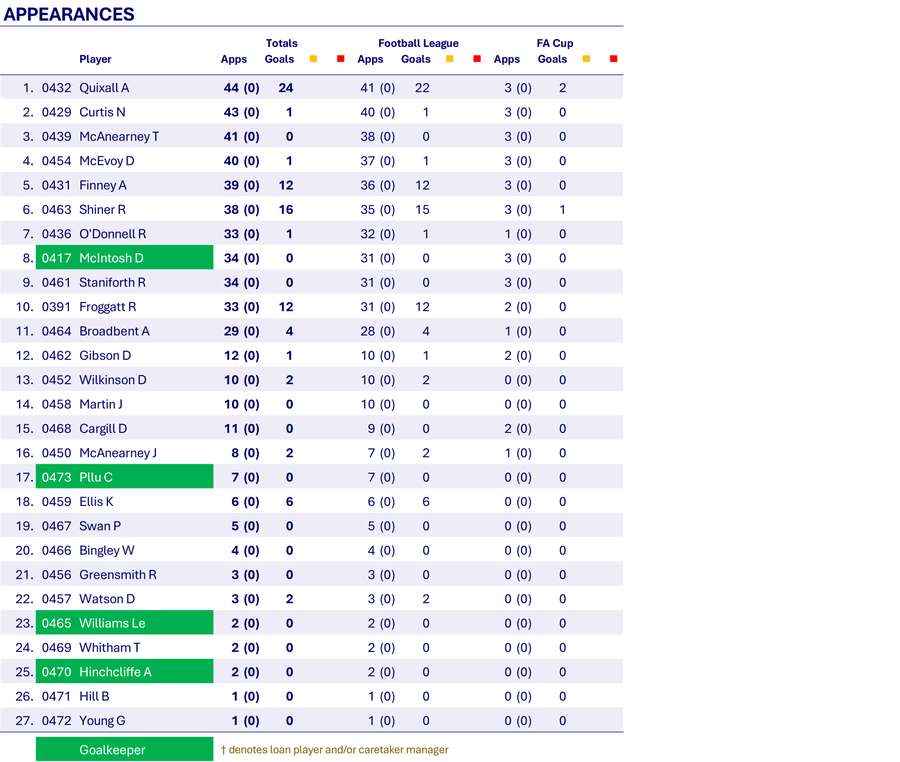
Task: Click Ellis K total goals value 6
Action: click(x=289, y=501)
